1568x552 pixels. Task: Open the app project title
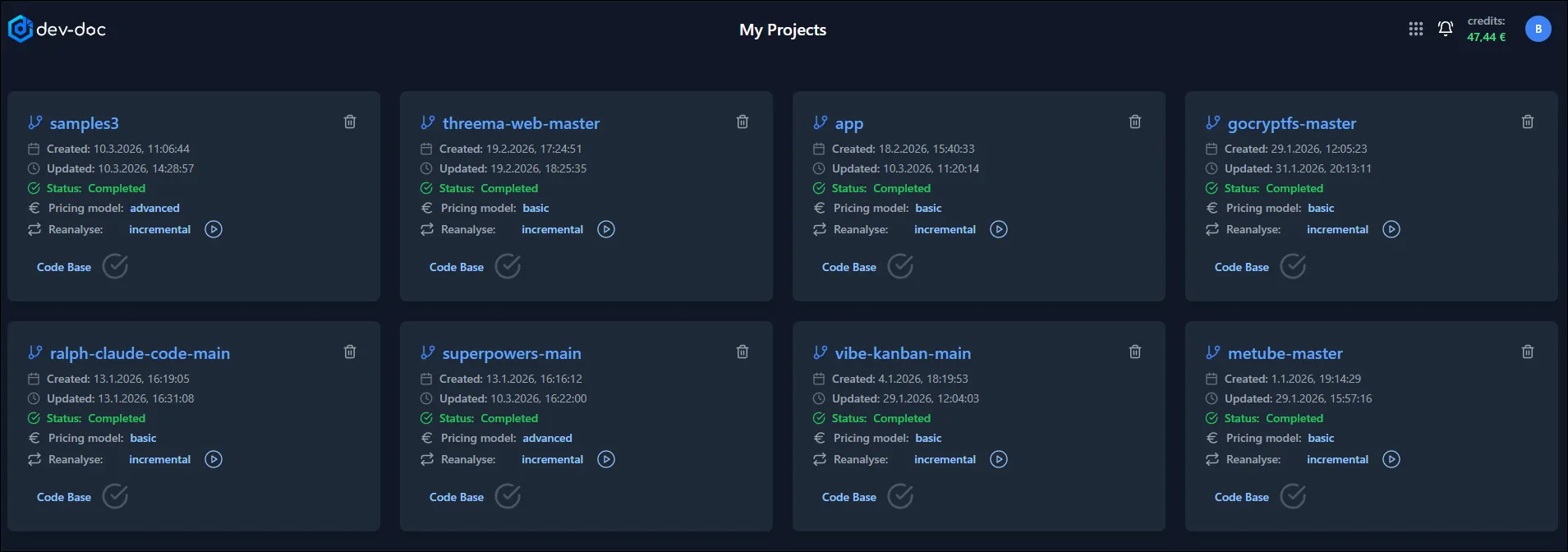pyautogui.click(x=849, y=124)
